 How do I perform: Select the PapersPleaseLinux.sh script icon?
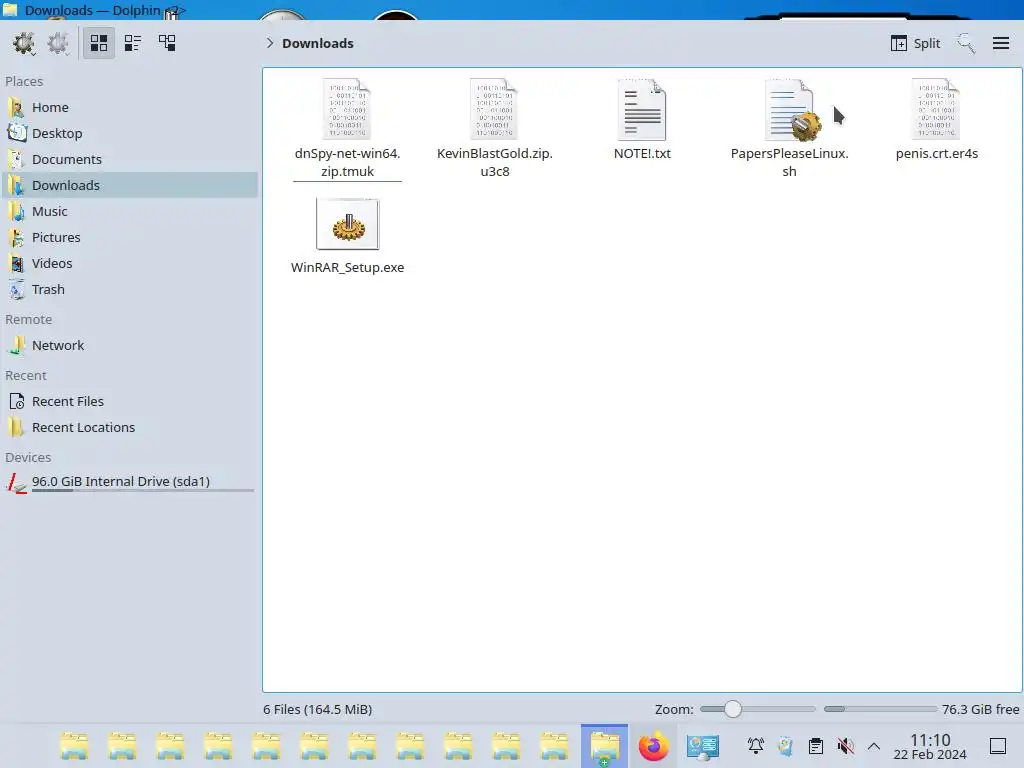pos(791,110)
